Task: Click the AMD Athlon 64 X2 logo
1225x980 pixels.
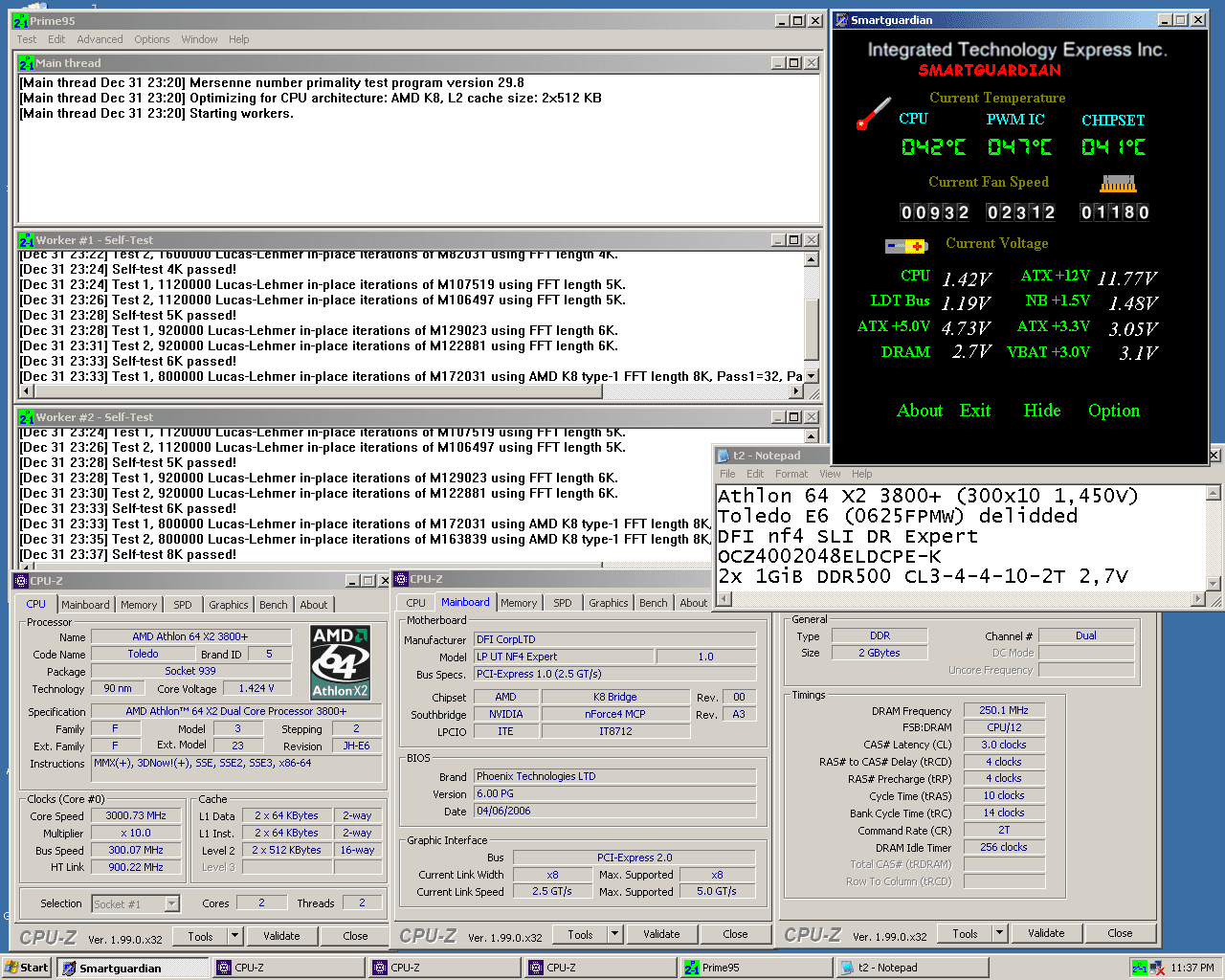Action: pyautogui.click(x=340, y=662)
